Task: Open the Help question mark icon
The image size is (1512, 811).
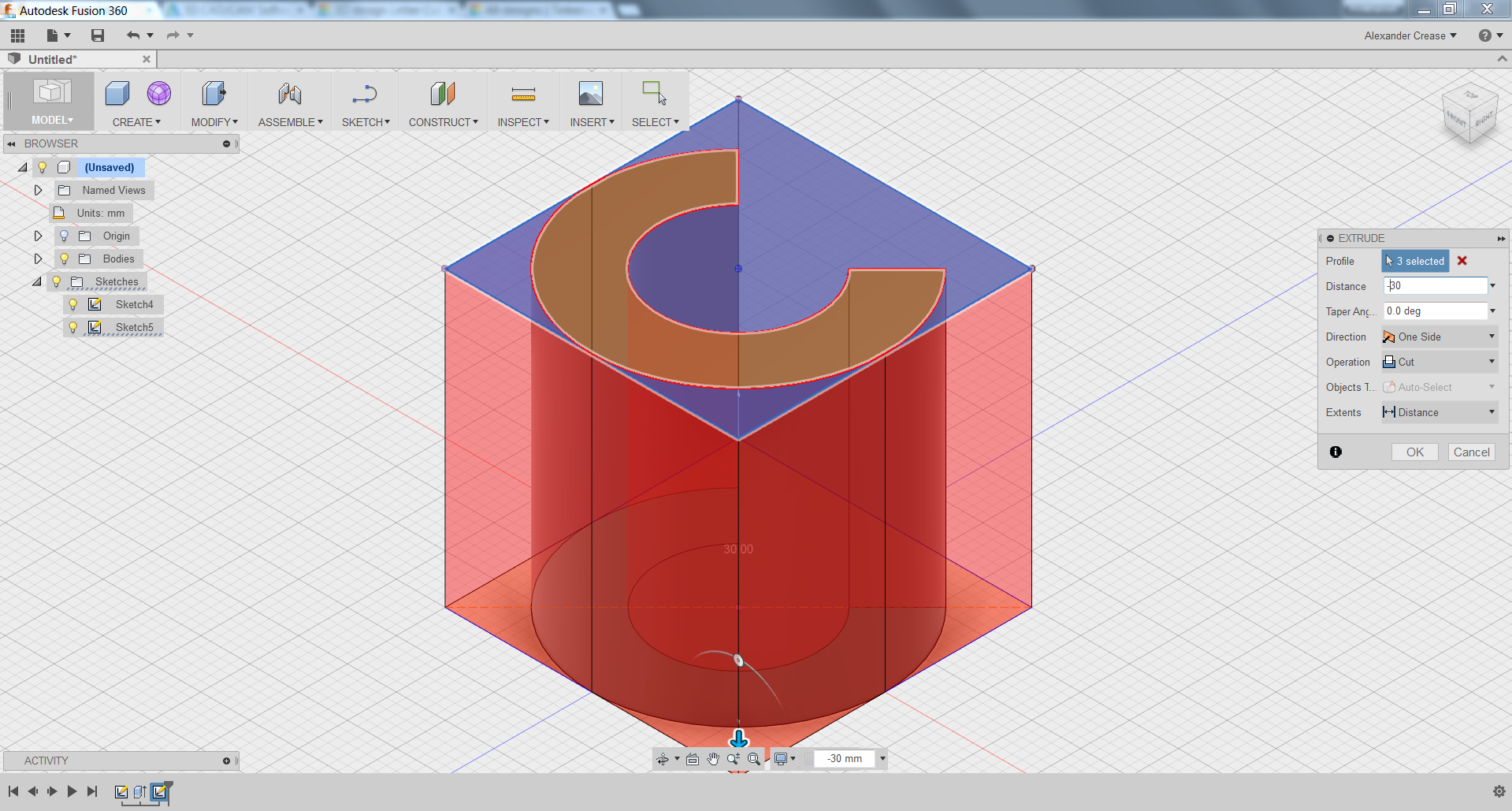Action: (1485, 35)
